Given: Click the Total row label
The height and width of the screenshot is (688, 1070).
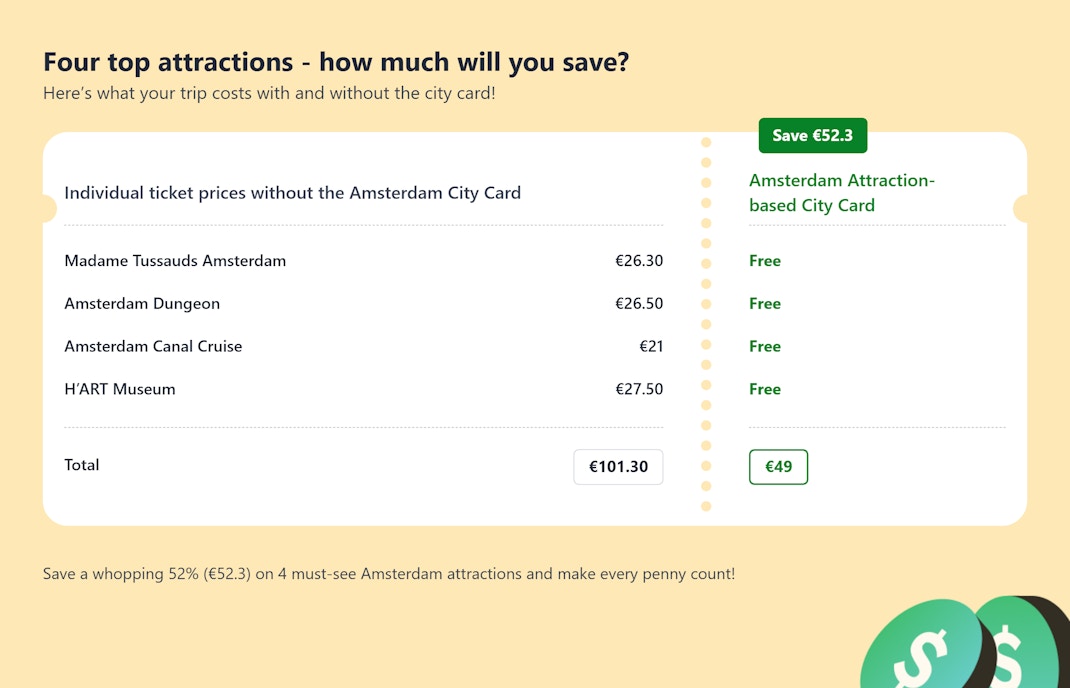Looking at the screenshot, I should (82, 465).
